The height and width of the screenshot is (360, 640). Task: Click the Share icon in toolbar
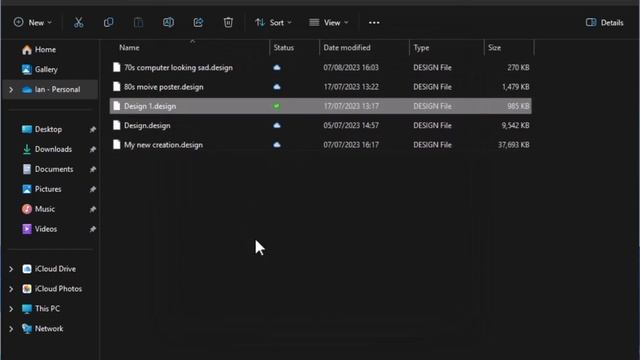coord(198,22)
